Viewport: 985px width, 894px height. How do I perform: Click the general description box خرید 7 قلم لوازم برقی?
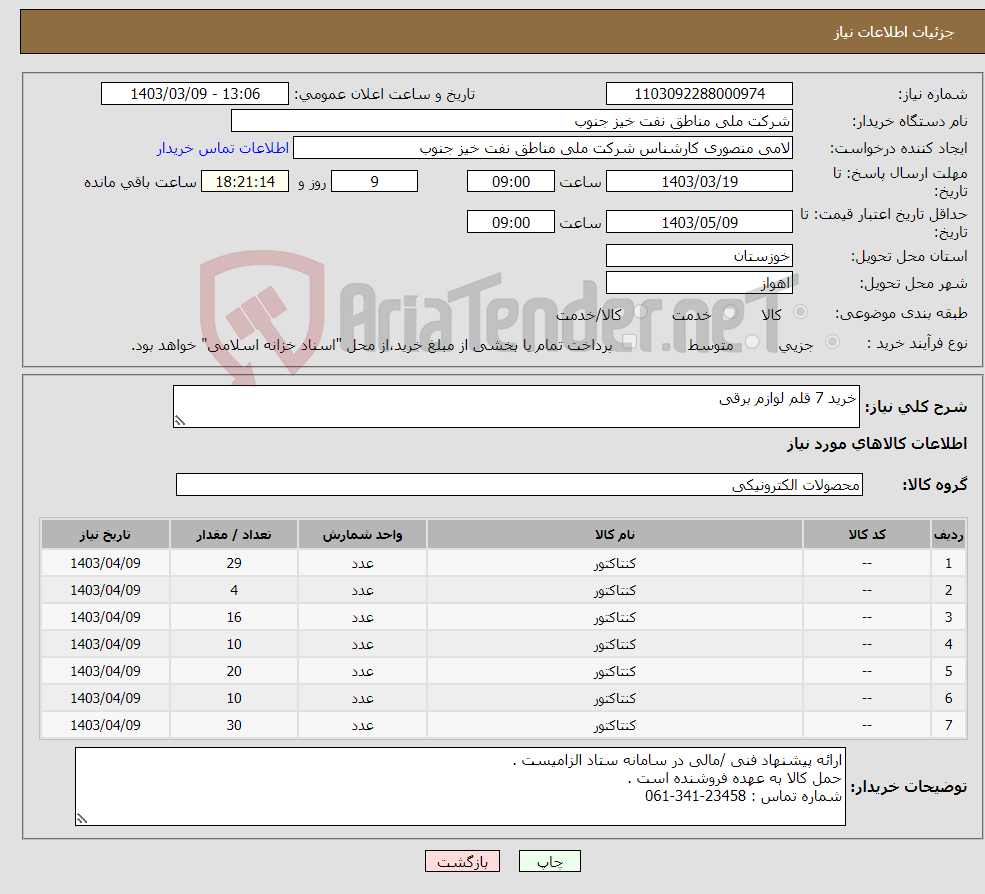516,406
